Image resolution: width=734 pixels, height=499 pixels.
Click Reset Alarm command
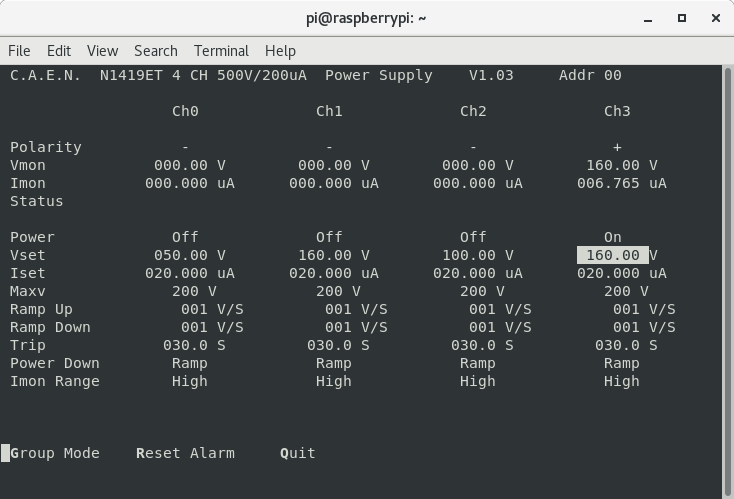click(185, 453)
